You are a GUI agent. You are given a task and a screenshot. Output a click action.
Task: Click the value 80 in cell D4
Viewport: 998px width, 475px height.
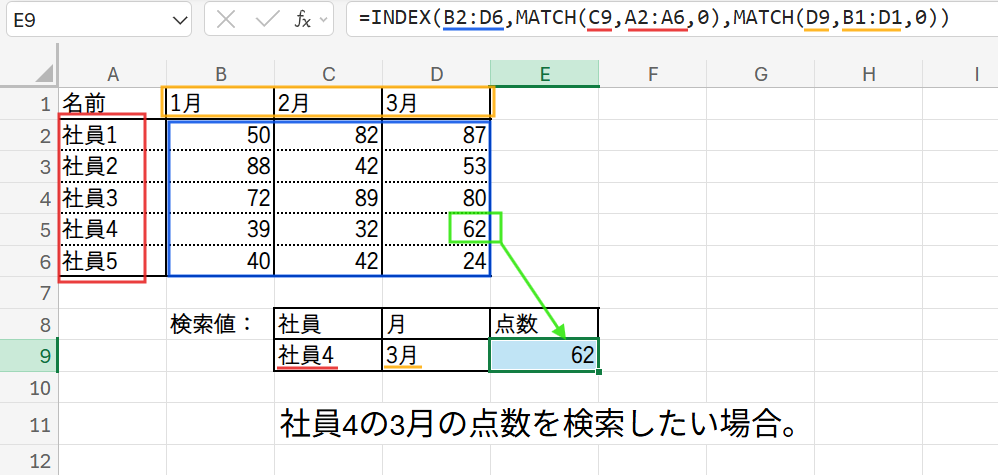tap(436, 198)
